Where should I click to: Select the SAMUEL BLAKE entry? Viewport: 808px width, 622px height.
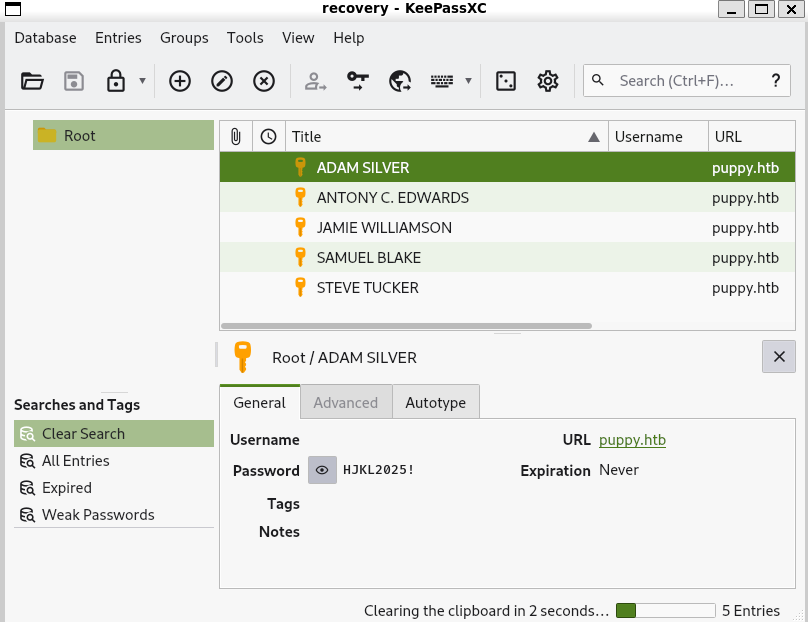tap(508, 257)
